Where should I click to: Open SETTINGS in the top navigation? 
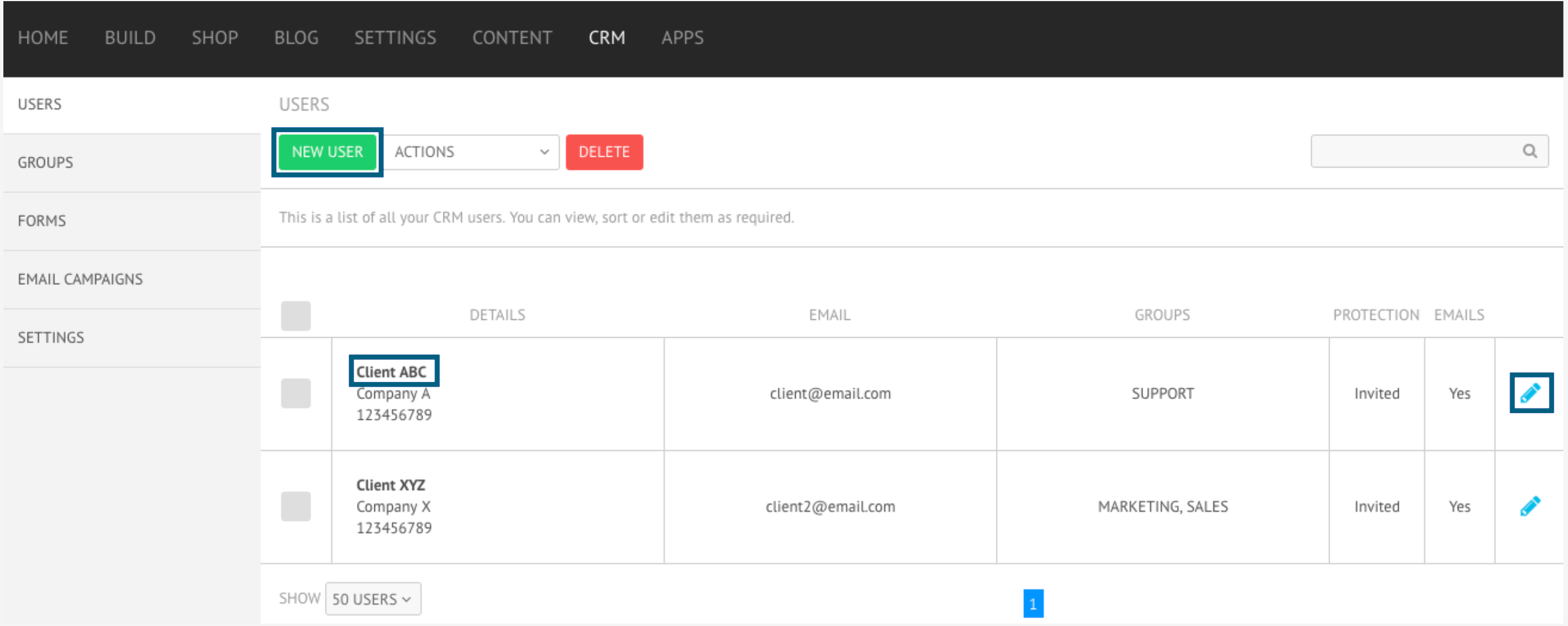tap(396, 38)
